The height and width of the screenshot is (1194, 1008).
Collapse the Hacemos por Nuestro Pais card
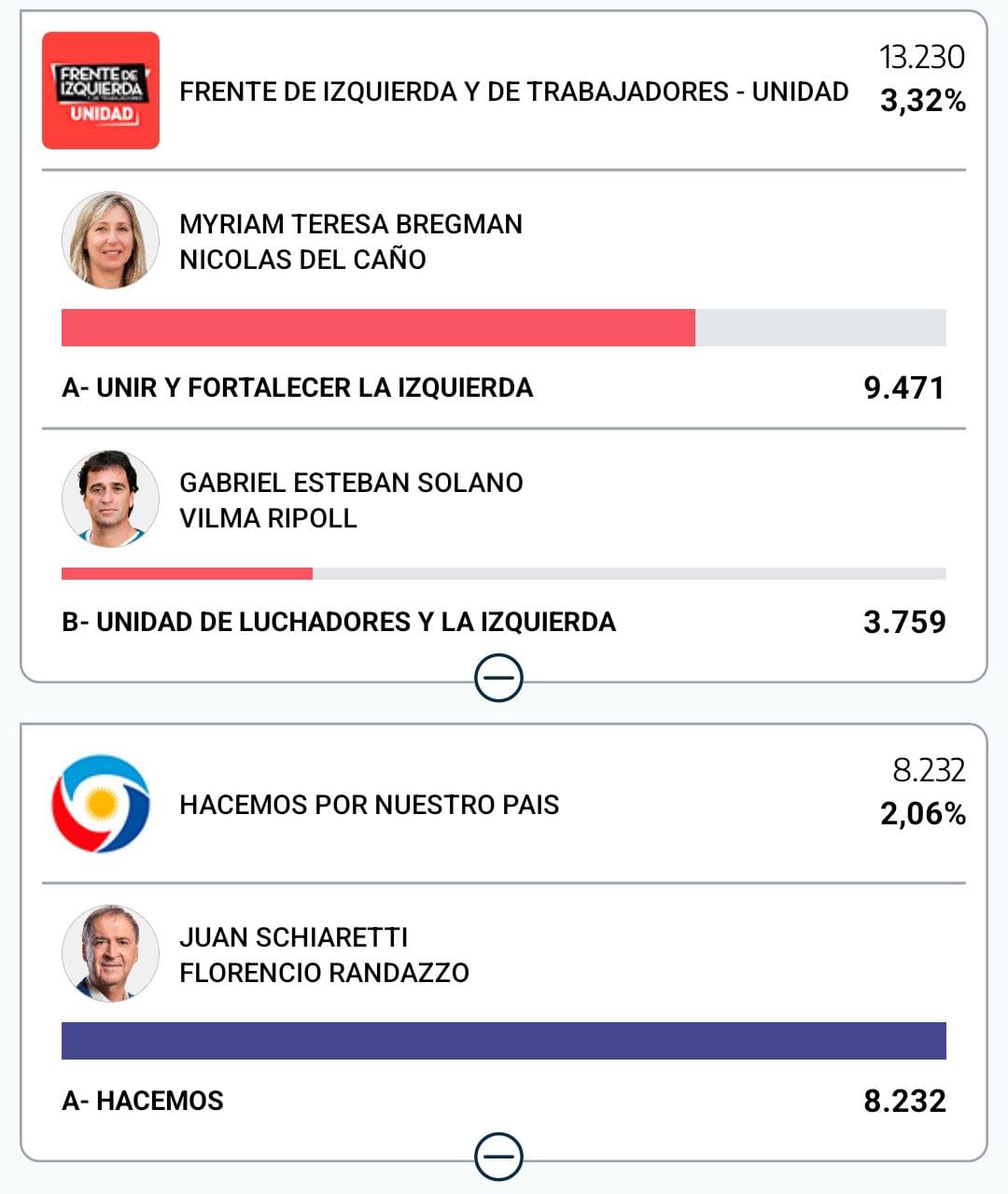pos(499,1158)
